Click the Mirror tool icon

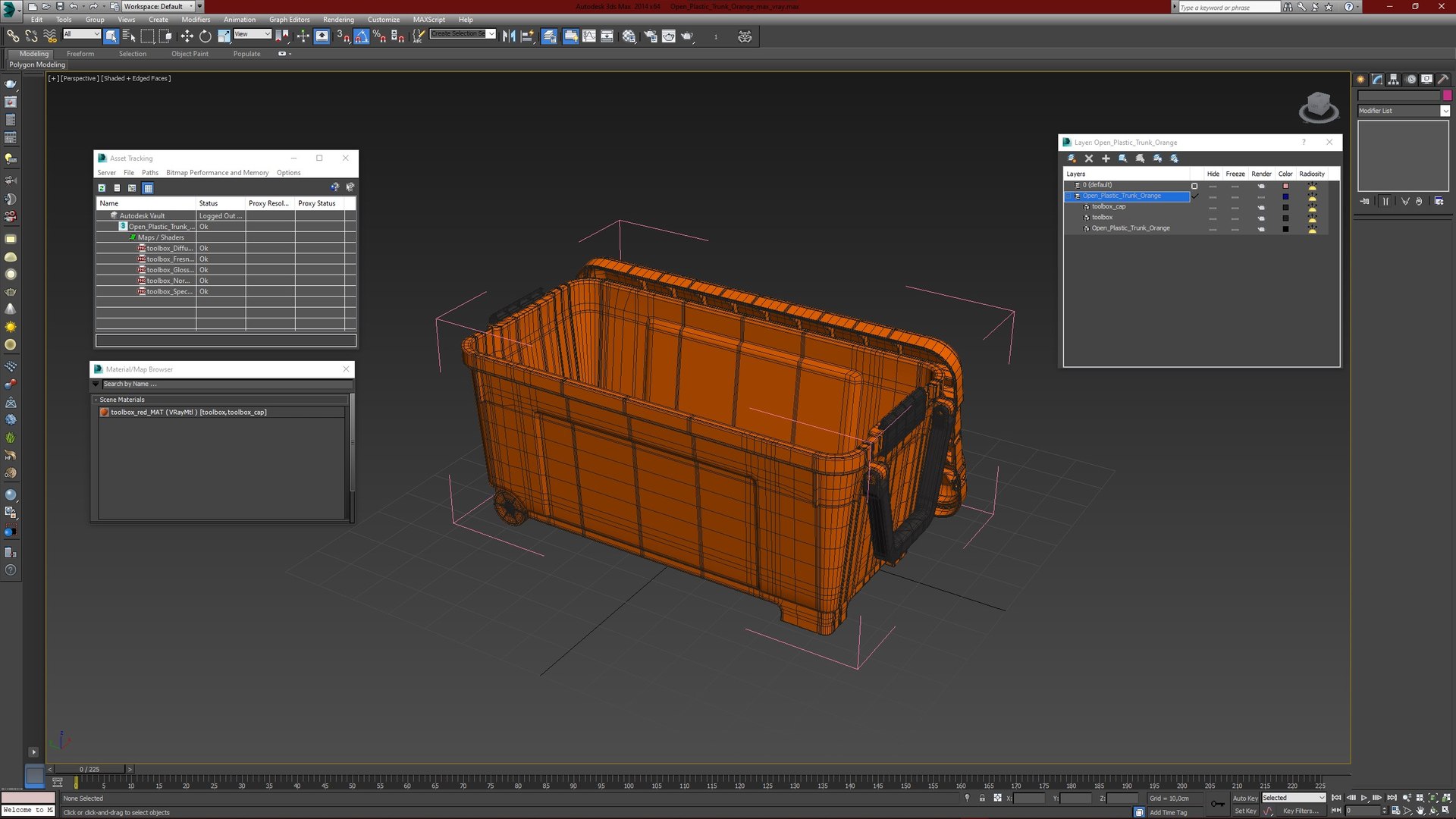click(x=509, y=36)
